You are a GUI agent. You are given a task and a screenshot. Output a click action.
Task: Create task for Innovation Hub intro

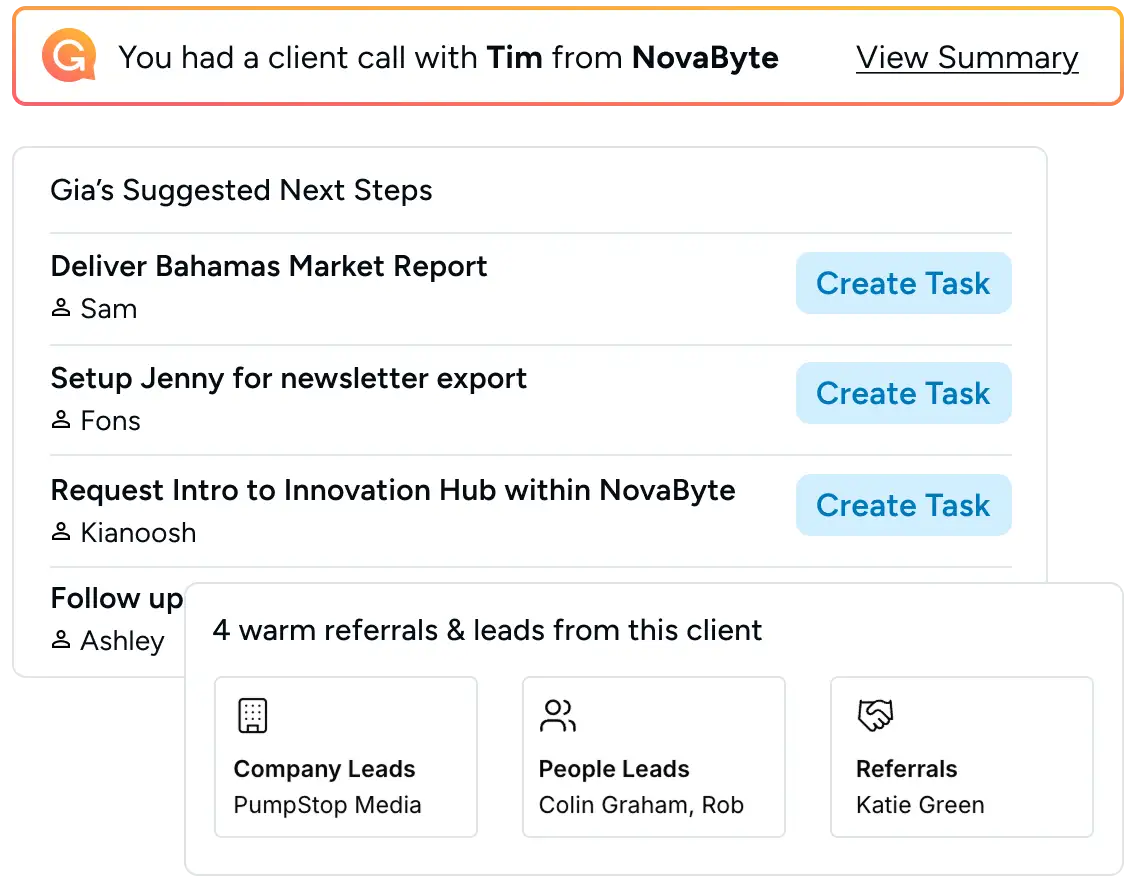(903, 505)
